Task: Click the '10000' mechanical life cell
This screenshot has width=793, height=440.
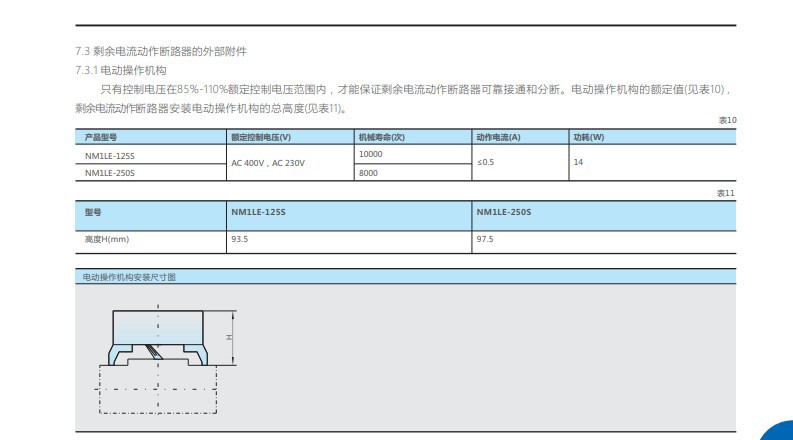Action: pyautogui.click(x=370, y=154)
